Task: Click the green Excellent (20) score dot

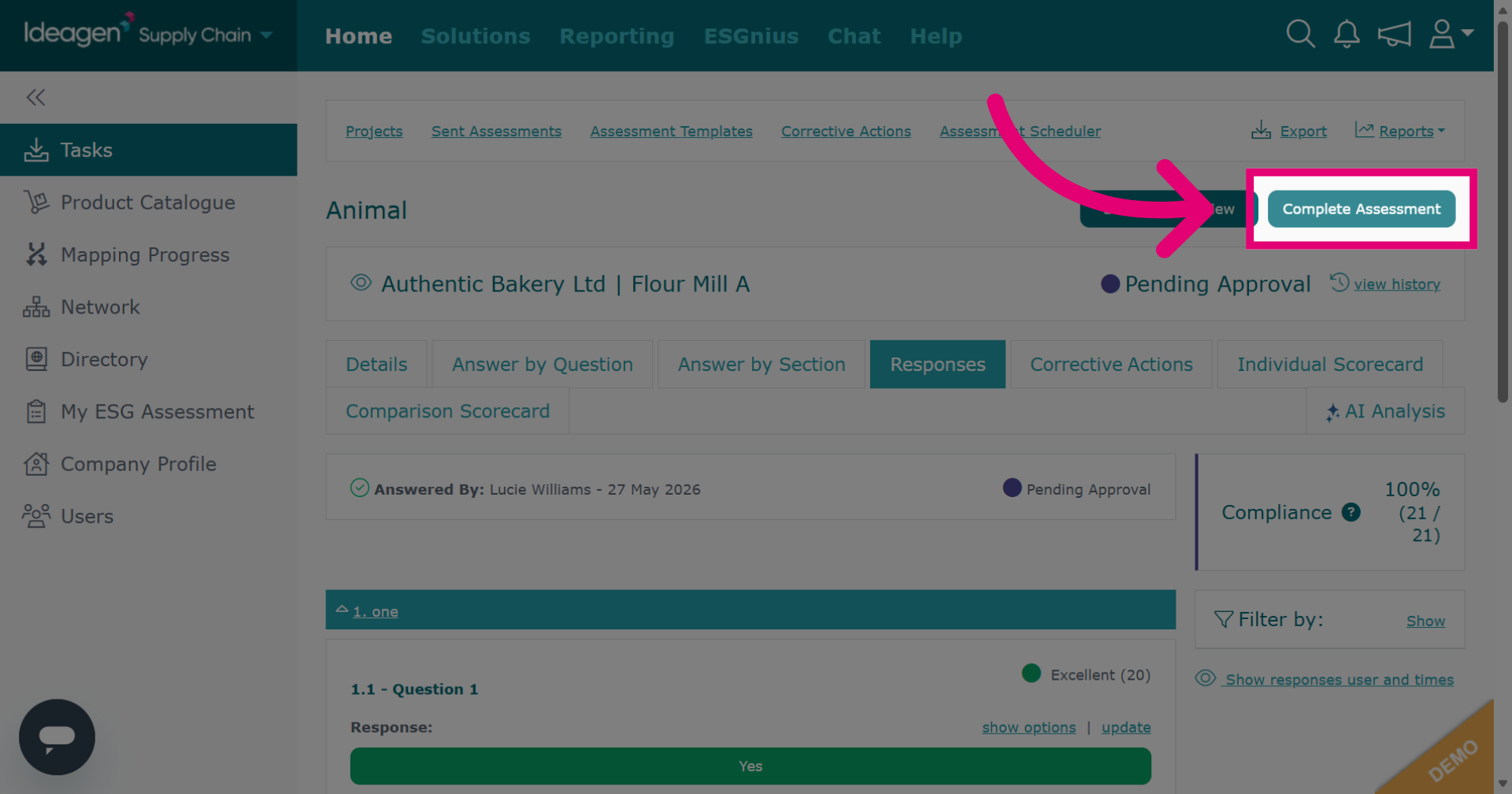Action: coord(1031,673)
